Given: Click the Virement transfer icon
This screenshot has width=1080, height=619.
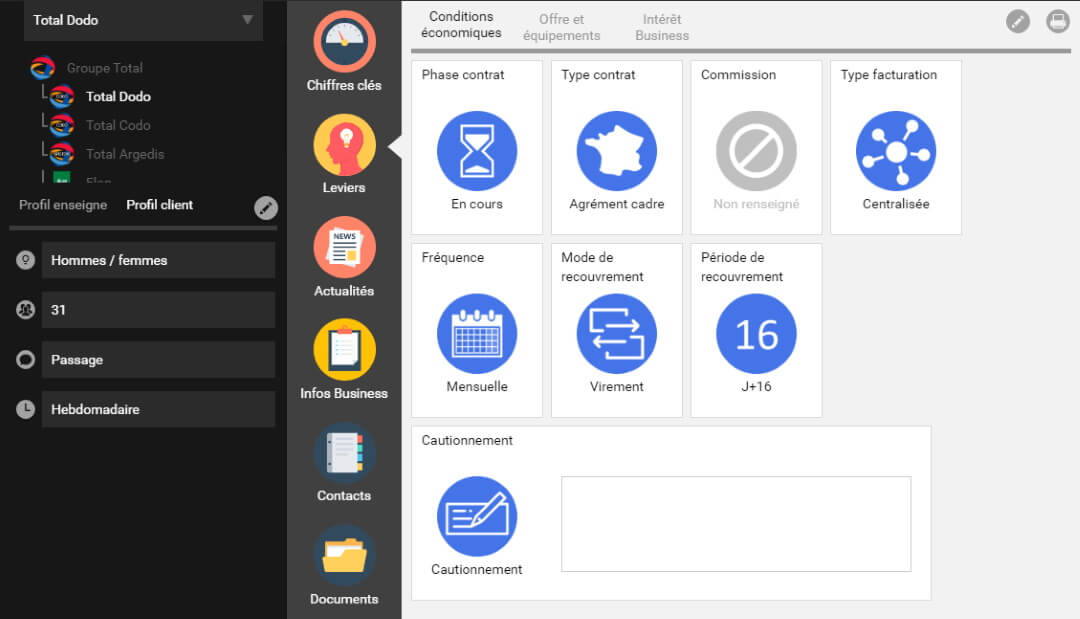Looking at the screenshot, I should (616, 334).
